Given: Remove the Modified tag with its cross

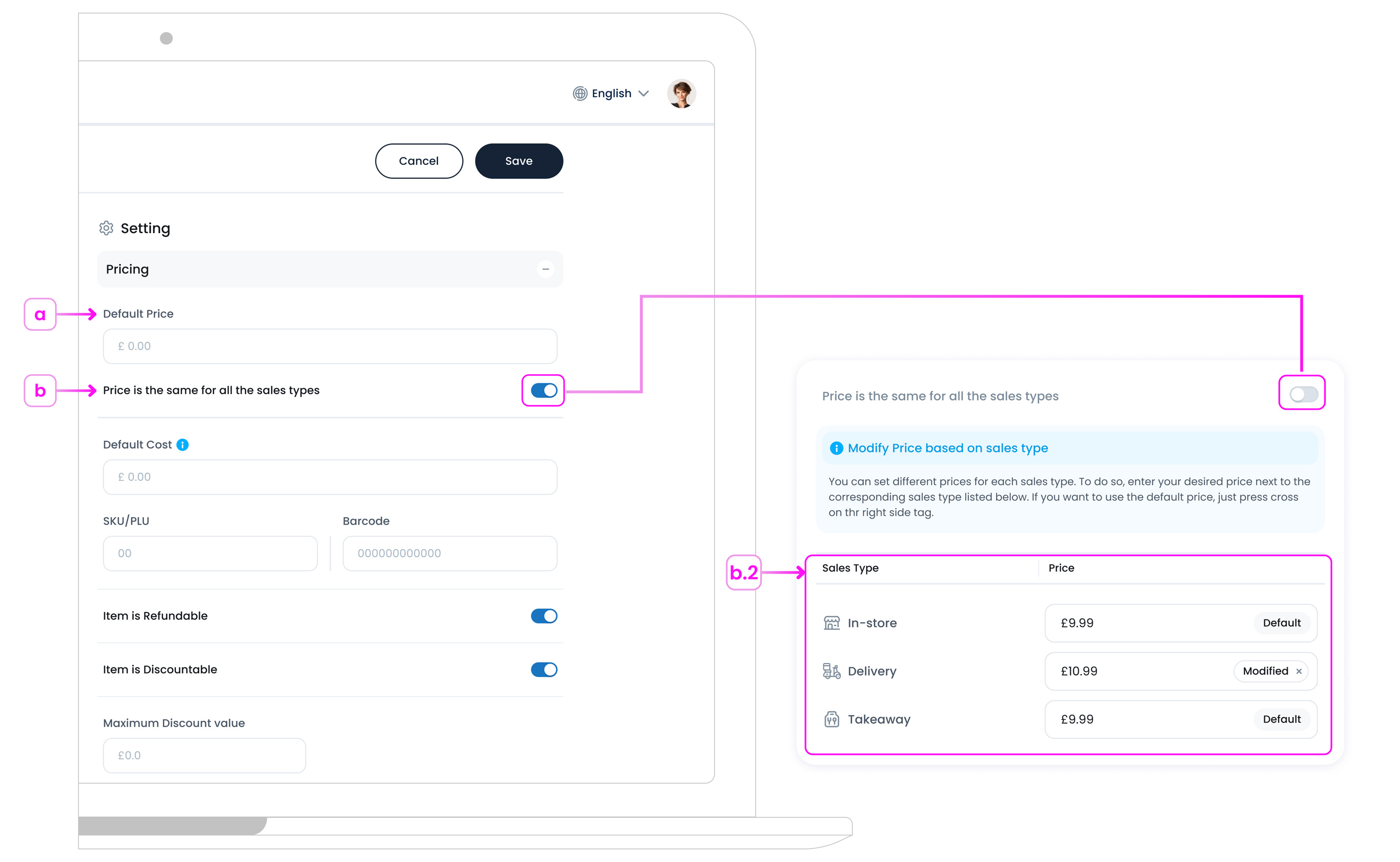Looking at the screenshot, I should (1299, 671).
